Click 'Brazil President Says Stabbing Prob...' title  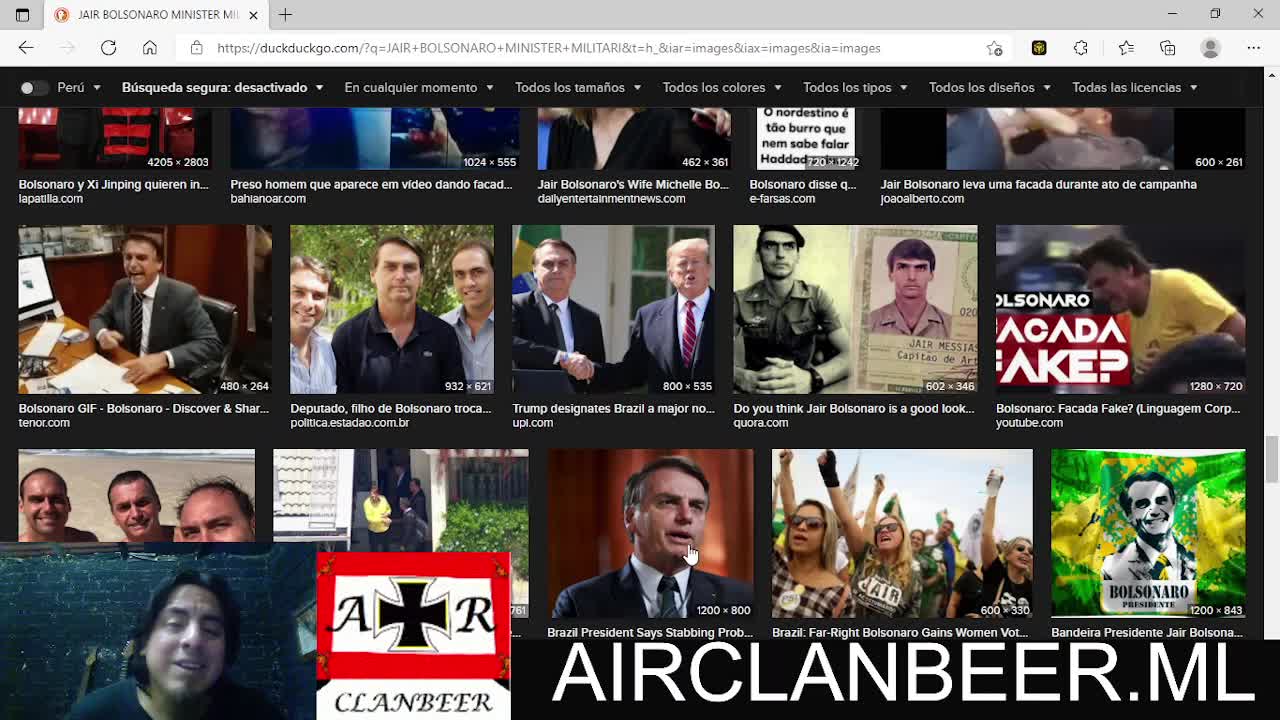pyautogui.click(x=650, y=632)
